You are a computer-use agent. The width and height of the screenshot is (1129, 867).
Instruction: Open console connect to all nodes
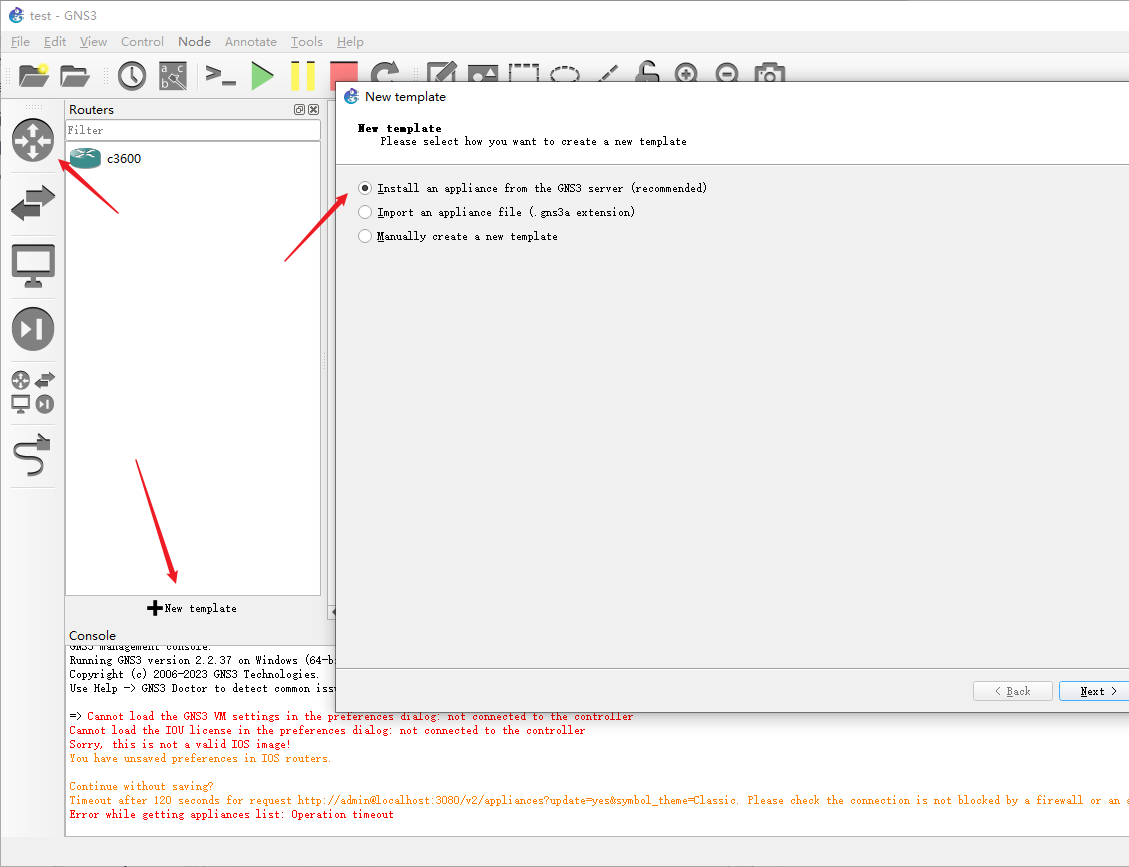point(220,76)
